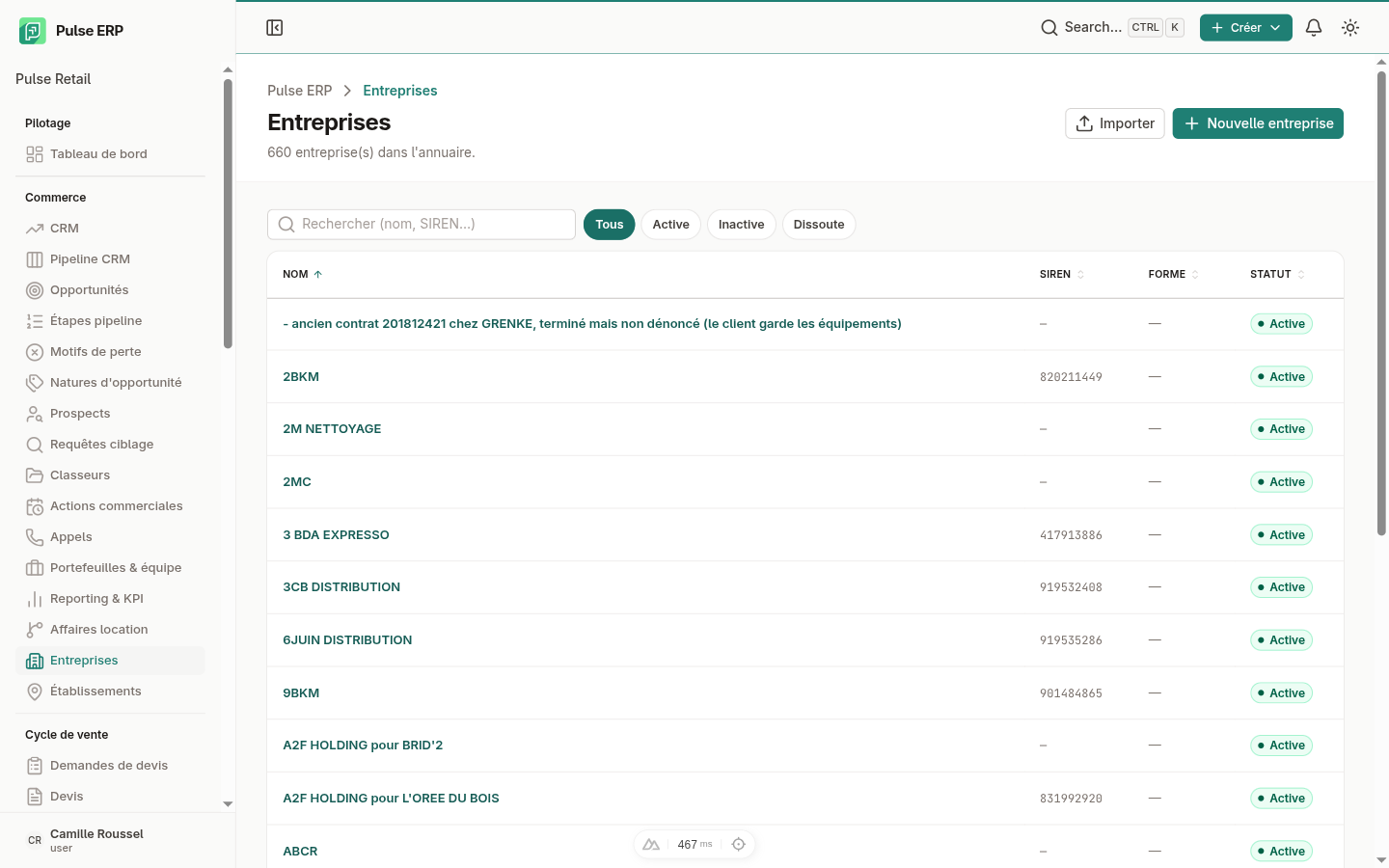Click the Opportunités target icon
The height and width of the screenshot is (868, 1389).
click(x=35, y=290)
